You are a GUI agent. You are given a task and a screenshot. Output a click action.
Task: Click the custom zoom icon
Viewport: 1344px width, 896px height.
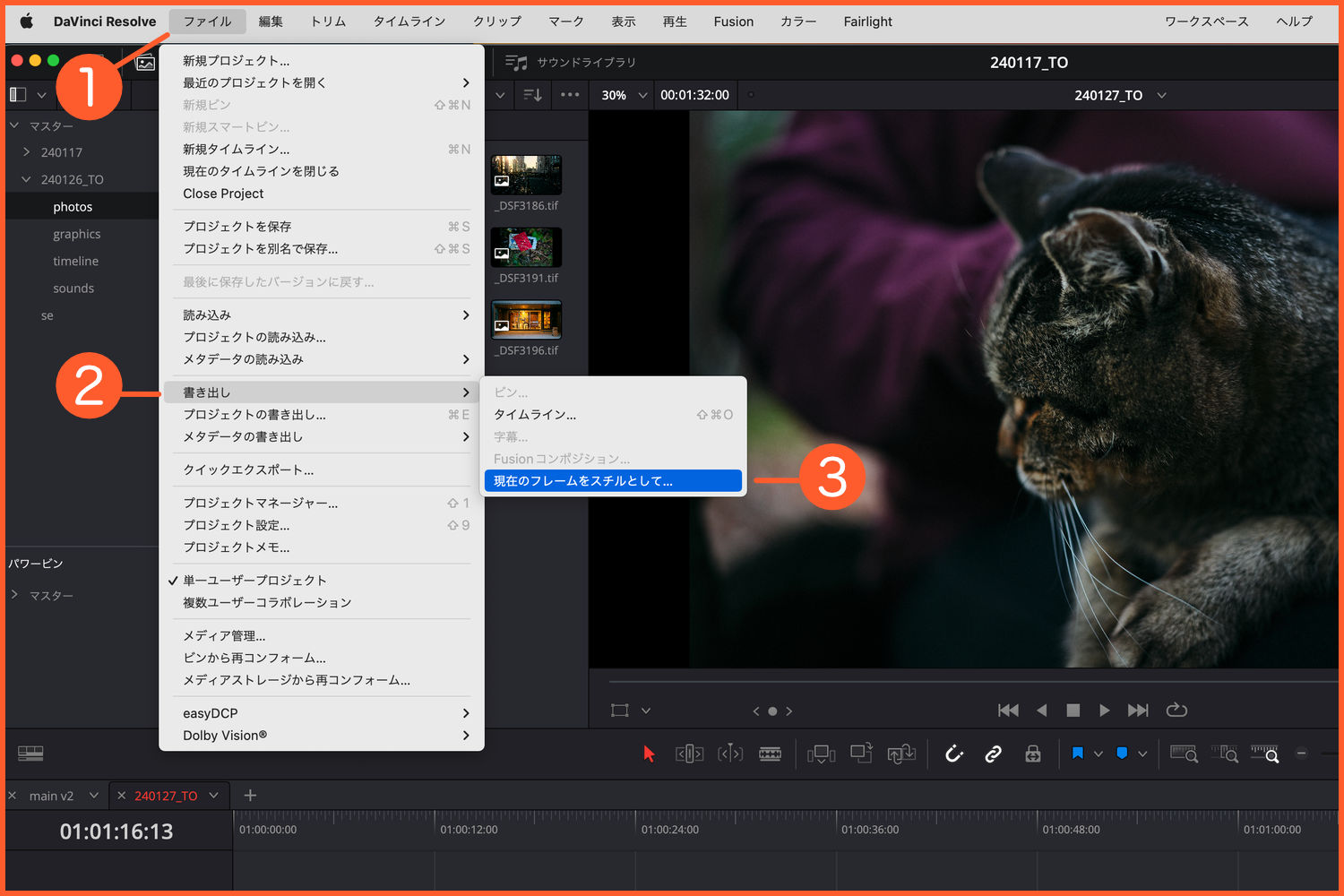1265,754
